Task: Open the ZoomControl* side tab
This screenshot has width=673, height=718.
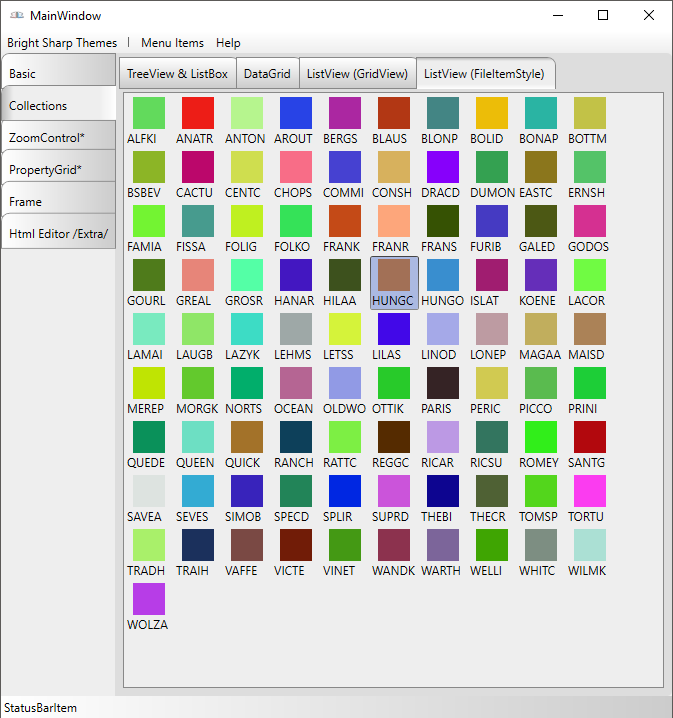Action: click(58, 138)
